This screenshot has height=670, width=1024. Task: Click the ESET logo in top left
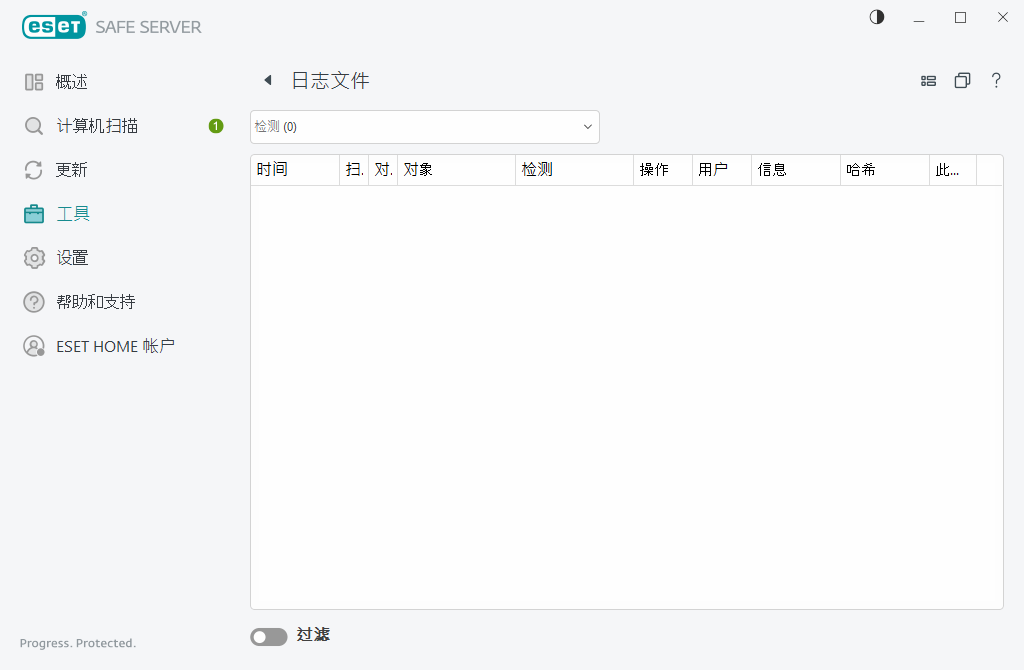54,25
